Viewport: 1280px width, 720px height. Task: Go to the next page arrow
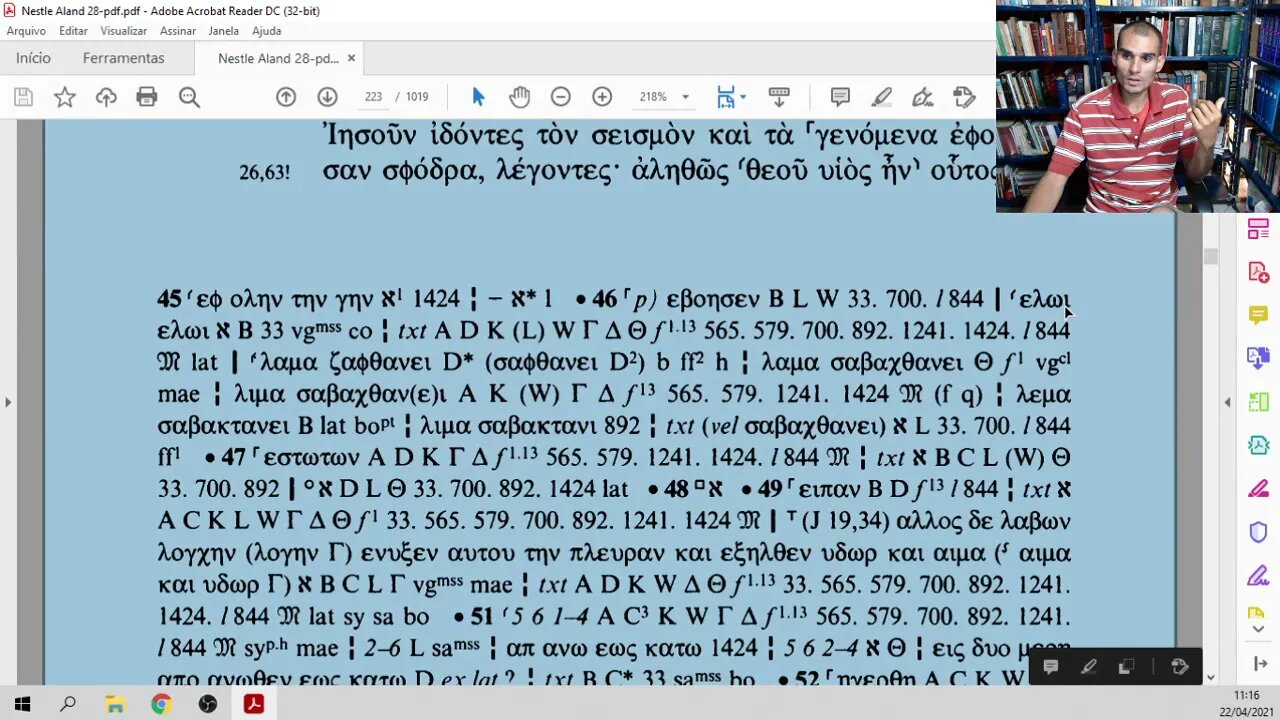pyautogui.click(x=327, y=97)
